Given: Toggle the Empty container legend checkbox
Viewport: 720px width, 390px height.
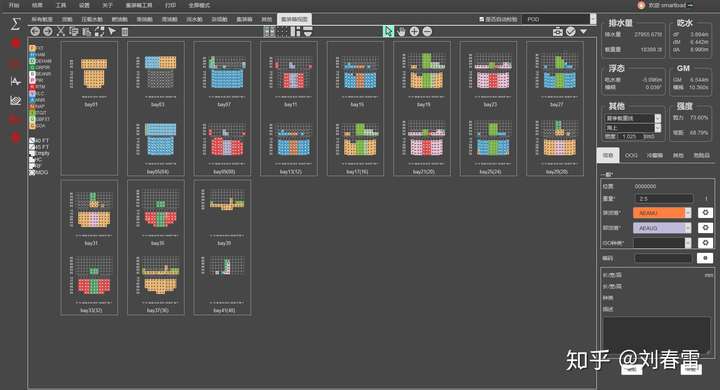Looking at the screenshot, I should coord(32,153).
